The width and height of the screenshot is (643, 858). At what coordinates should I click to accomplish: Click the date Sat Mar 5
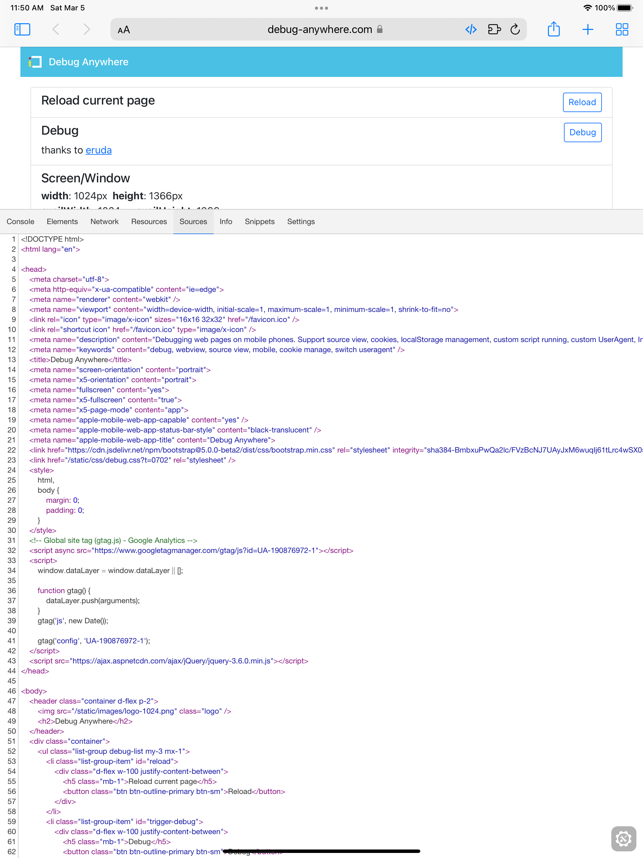pos(67,8)
